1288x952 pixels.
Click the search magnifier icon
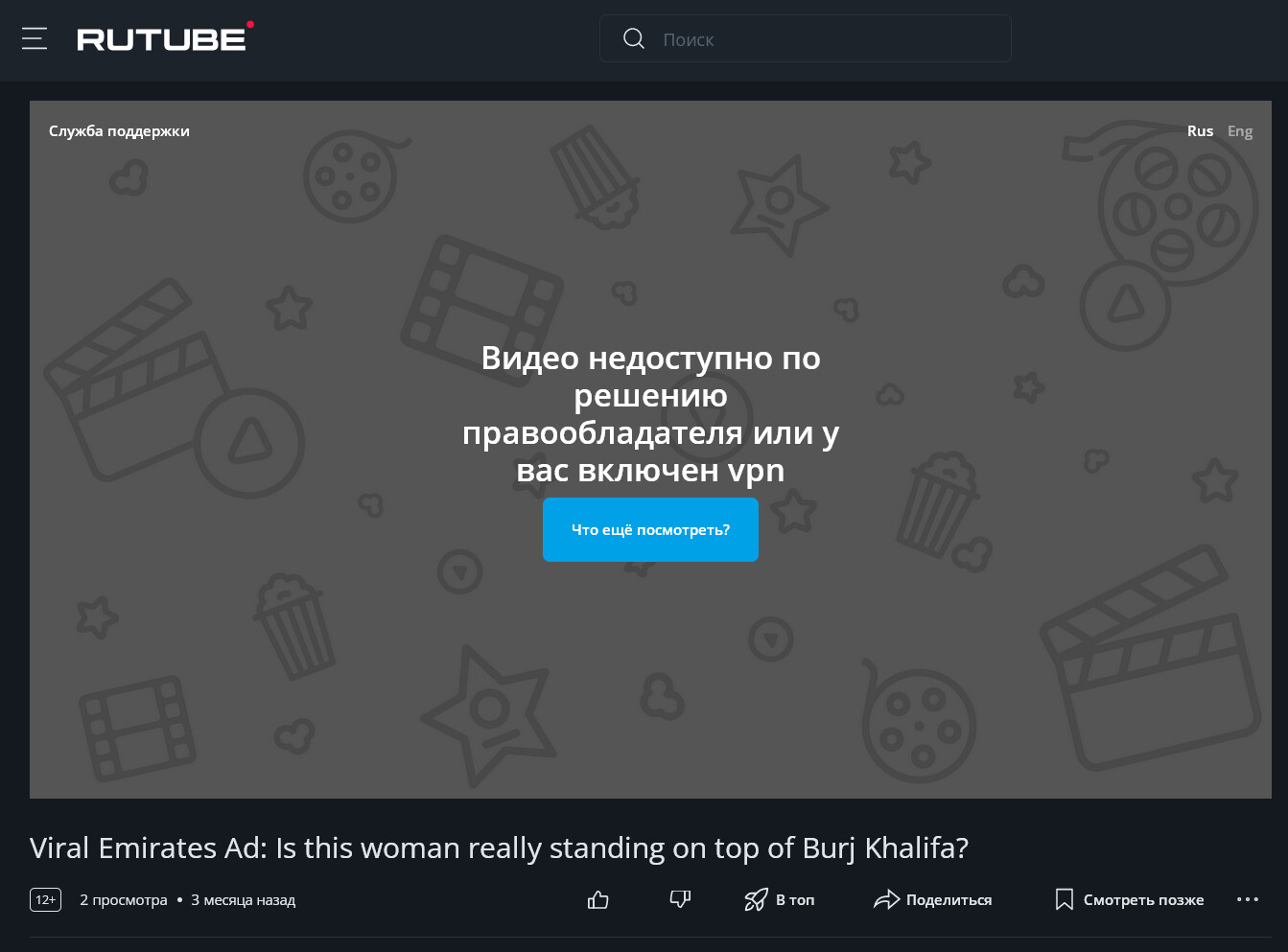634,38
